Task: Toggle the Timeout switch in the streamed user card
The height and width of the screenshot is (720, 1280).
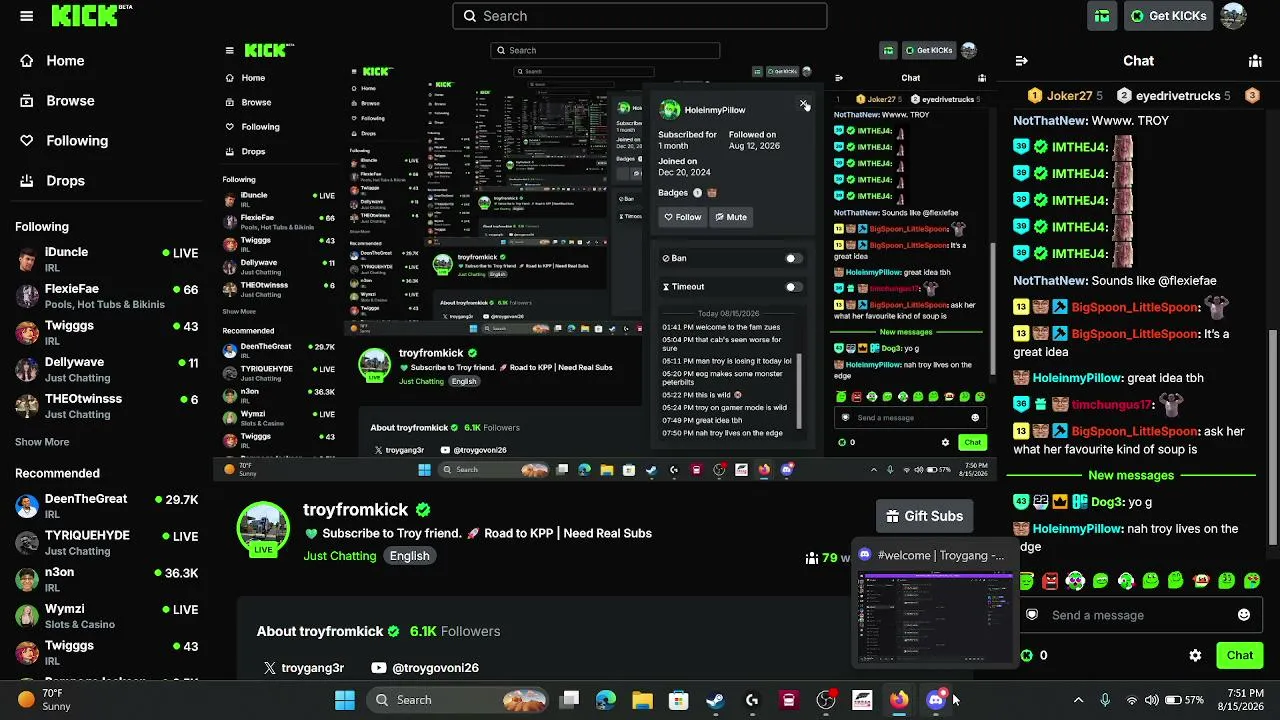Action: 793,287
